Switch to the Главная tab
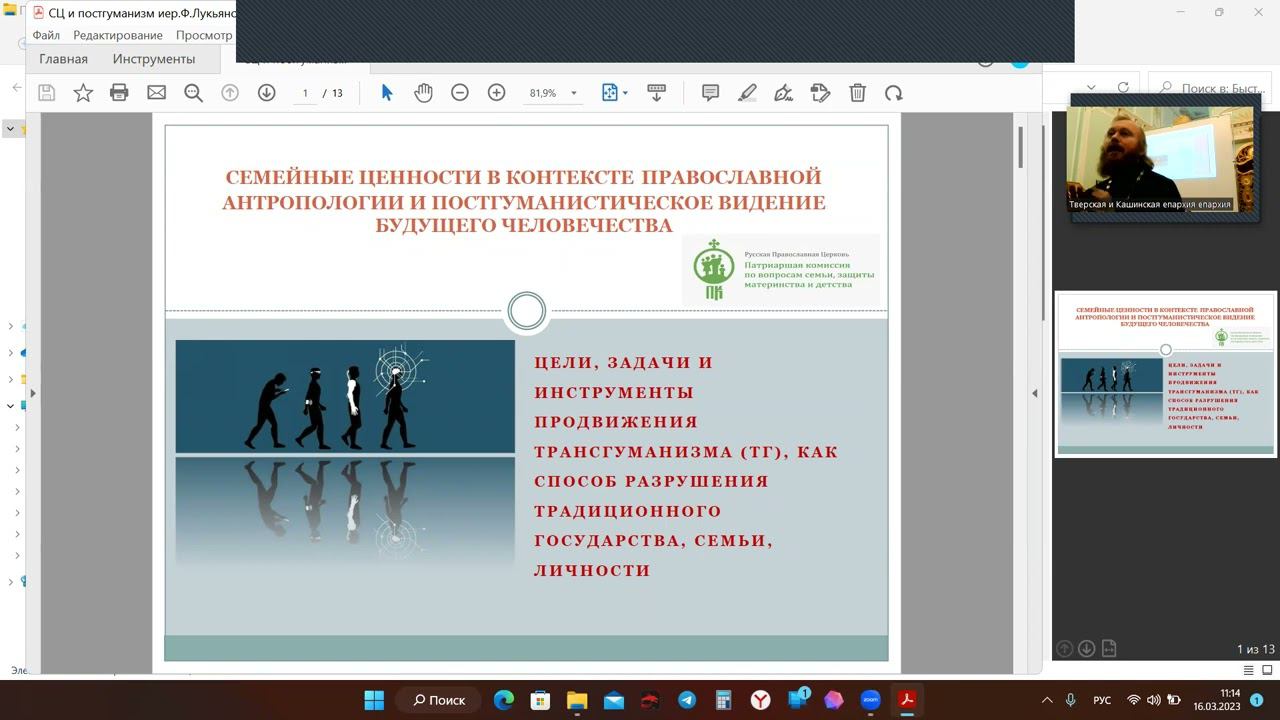This screenshot has width=1280, height=720. [63, 59]
